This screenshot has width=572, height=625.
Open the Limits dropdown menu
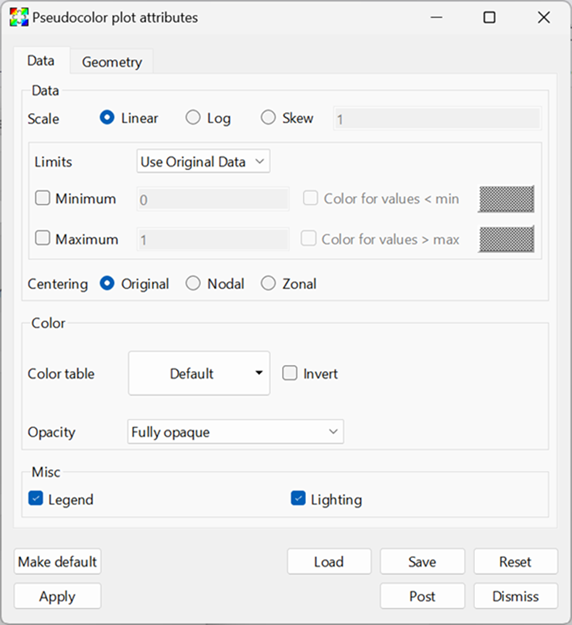tap(203, 161)
